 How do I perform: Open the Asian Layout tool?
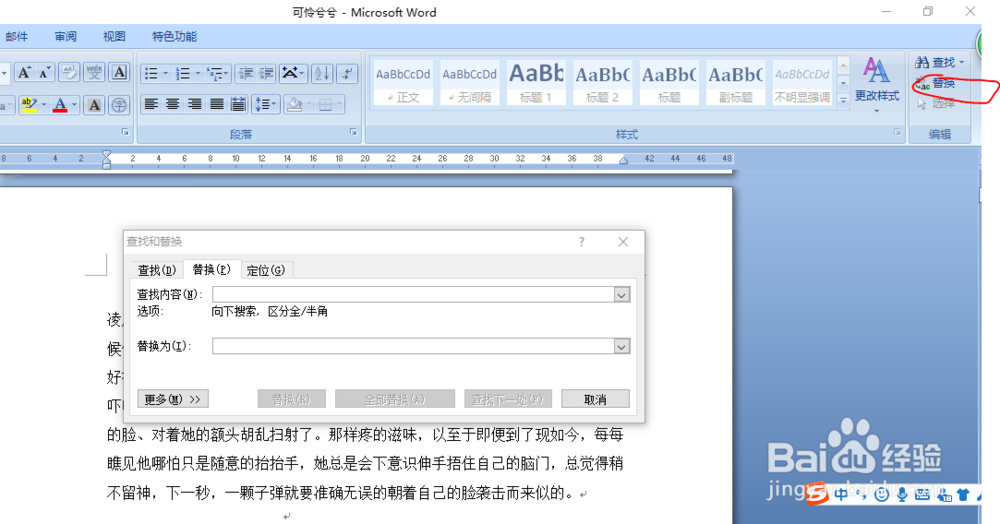coord(293,74)
